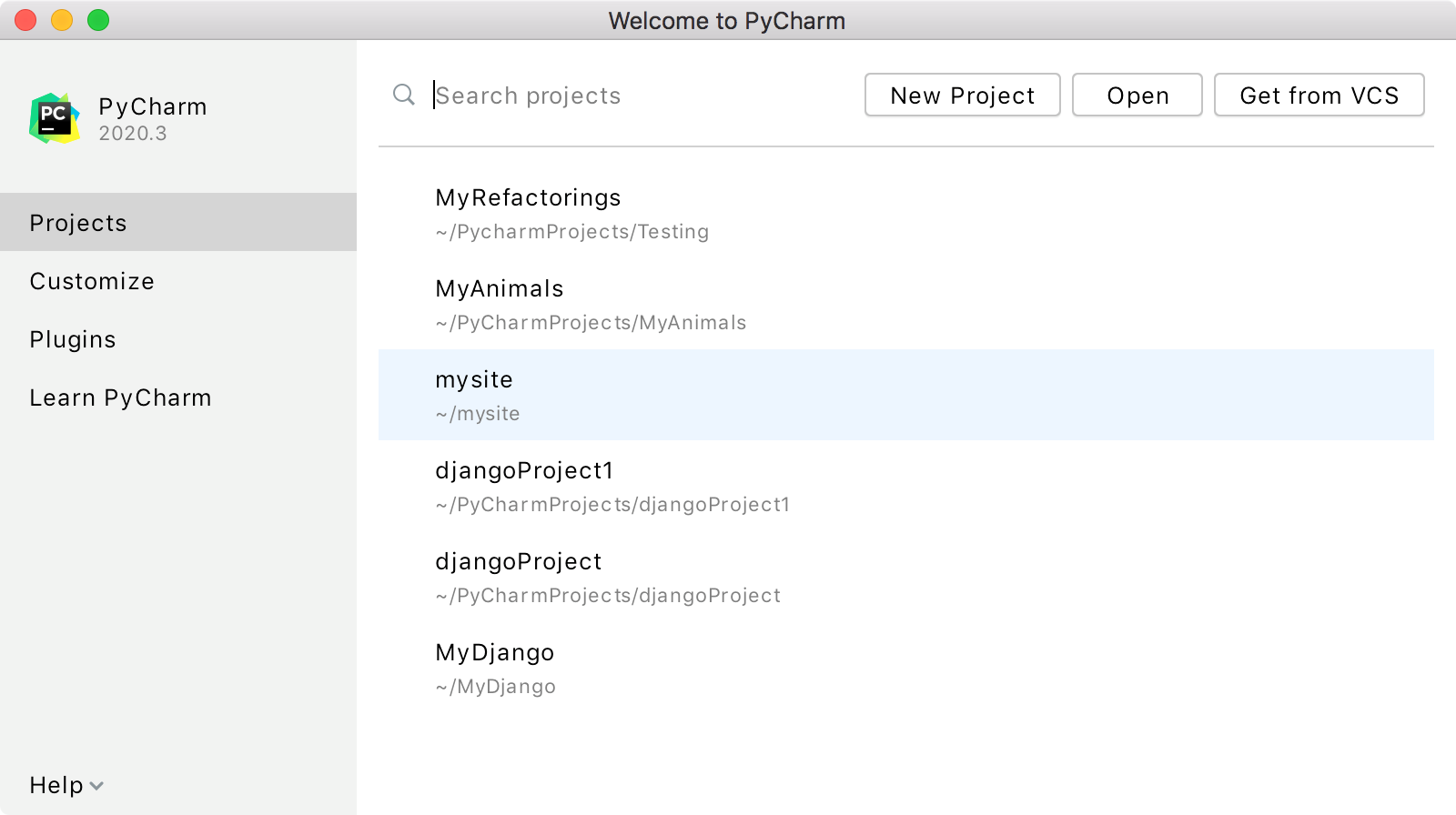
Task: Click the New Project button
Action: click(x=962, y=95)
